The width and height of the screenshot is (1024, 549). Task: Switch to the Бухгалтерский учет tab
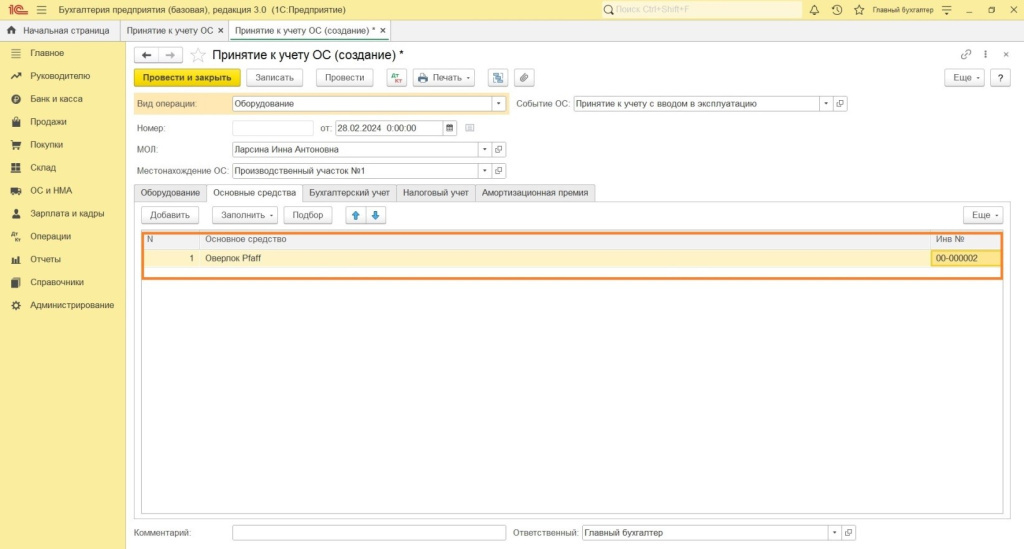349,192
